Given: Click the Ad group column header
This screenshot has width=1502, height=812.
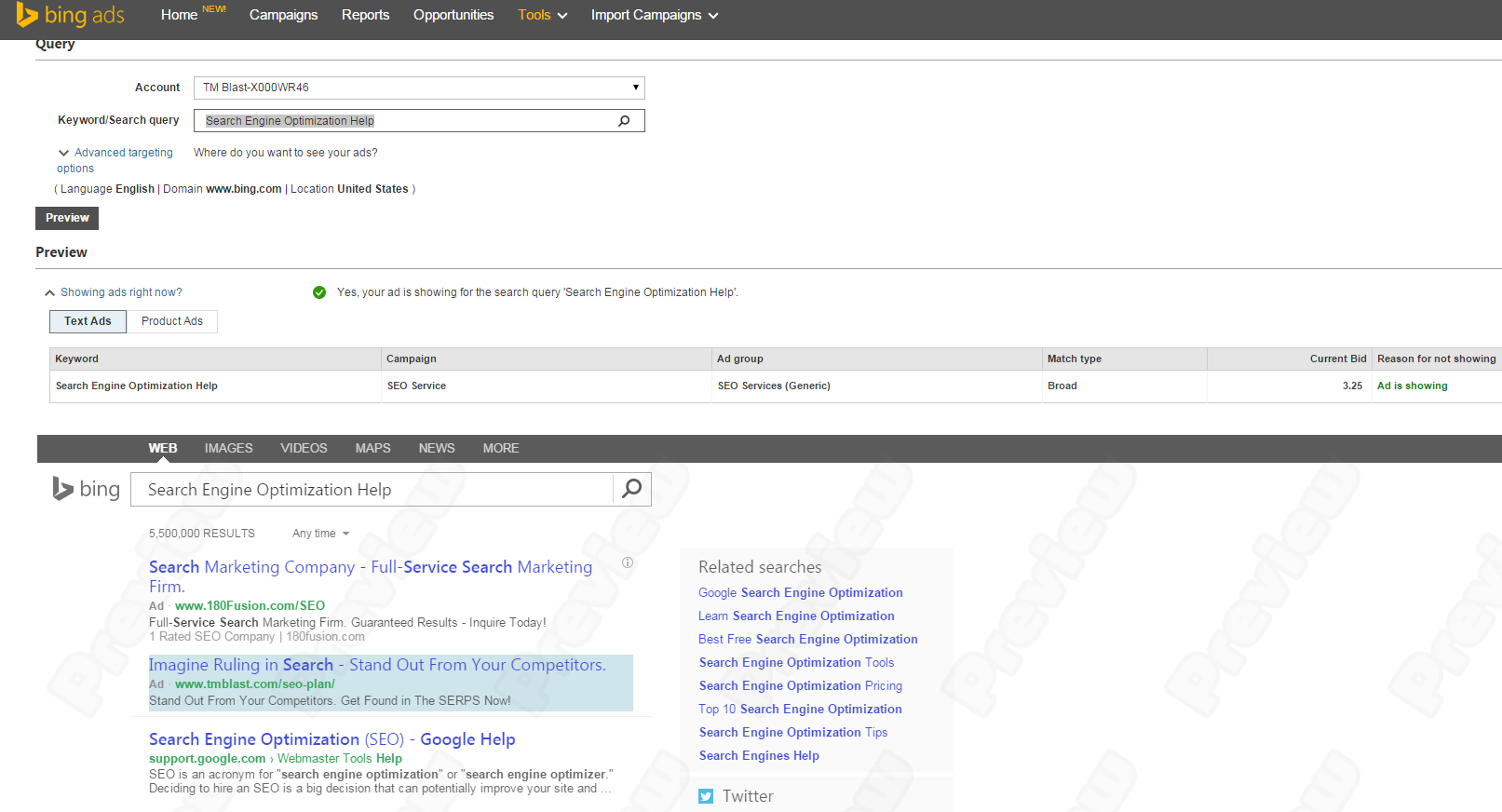Looking at the screenshot, I should pos(877,359).
